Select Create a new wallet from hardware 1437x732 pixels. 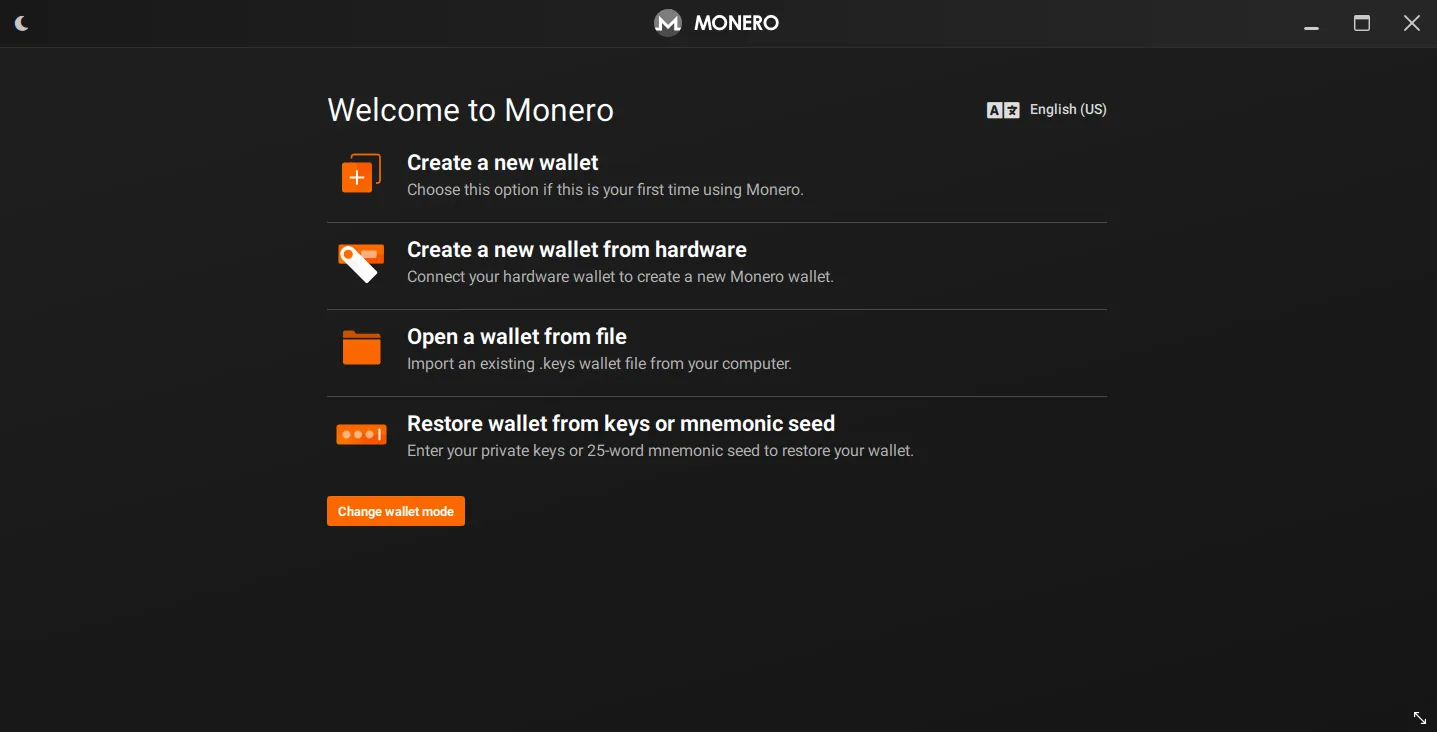click(x=577, y=249)
